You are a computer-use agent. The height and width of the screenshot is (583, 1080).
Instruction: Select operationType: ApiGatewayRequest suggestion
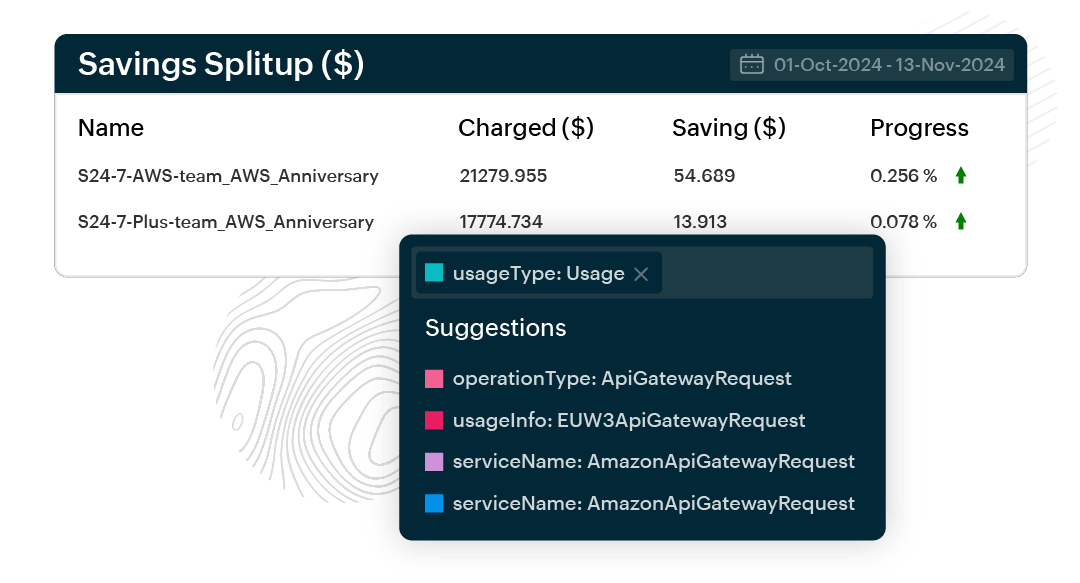pos(621,379)
